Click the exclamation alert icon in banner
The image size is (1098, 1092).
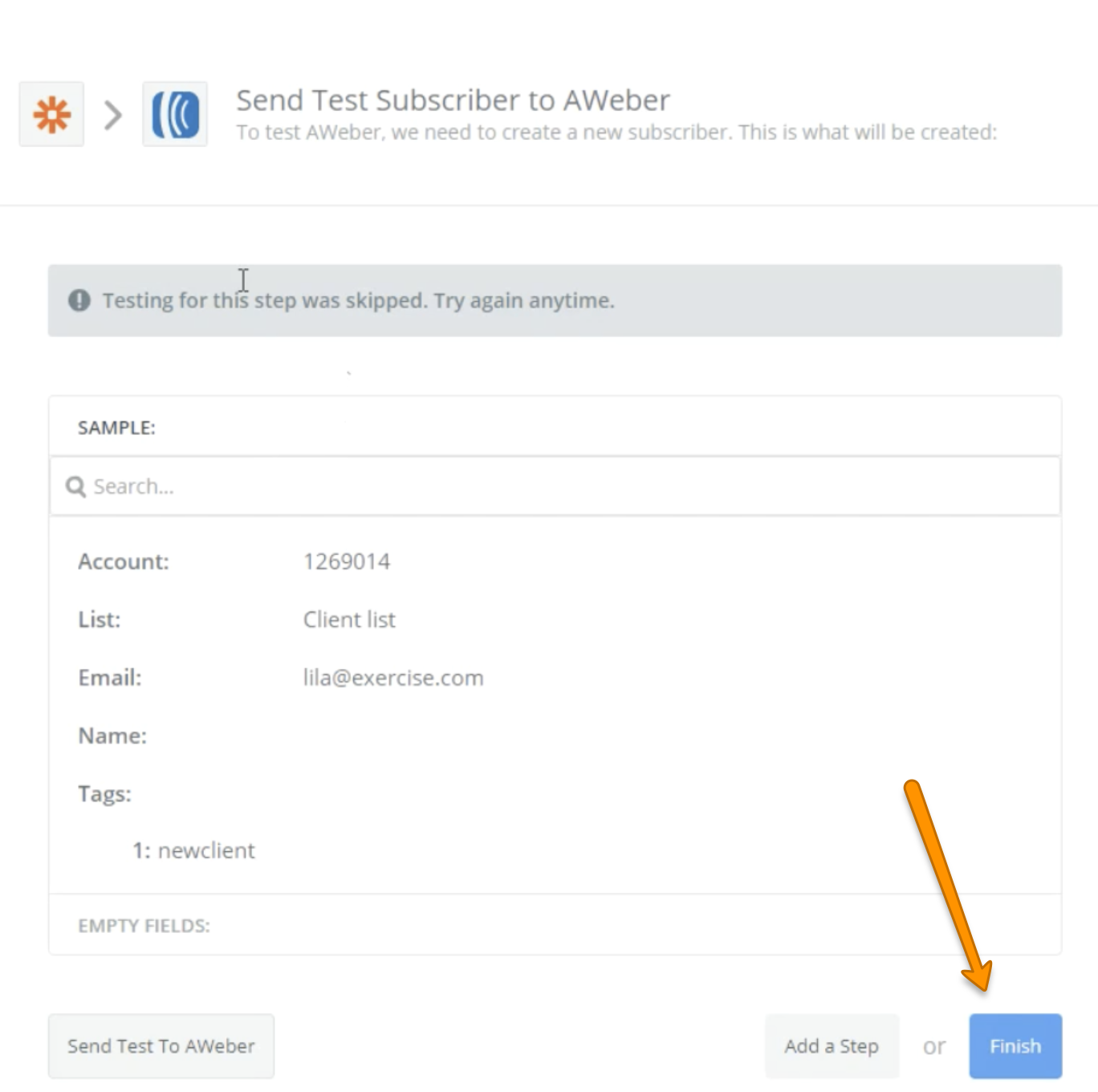point(79,300)
